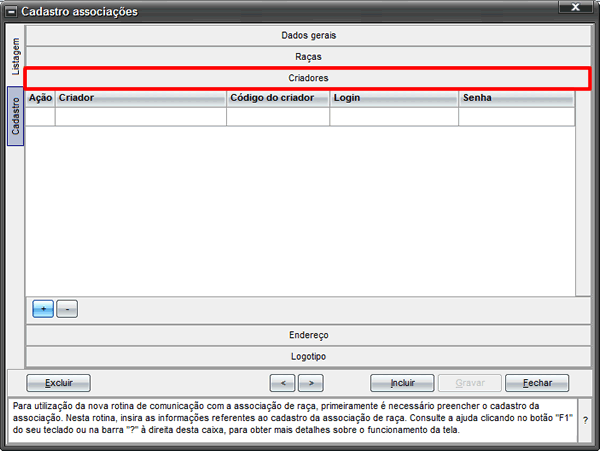600x451 pixels.
Task: Go to next record with > button
Action: click(x=311, y=383)
